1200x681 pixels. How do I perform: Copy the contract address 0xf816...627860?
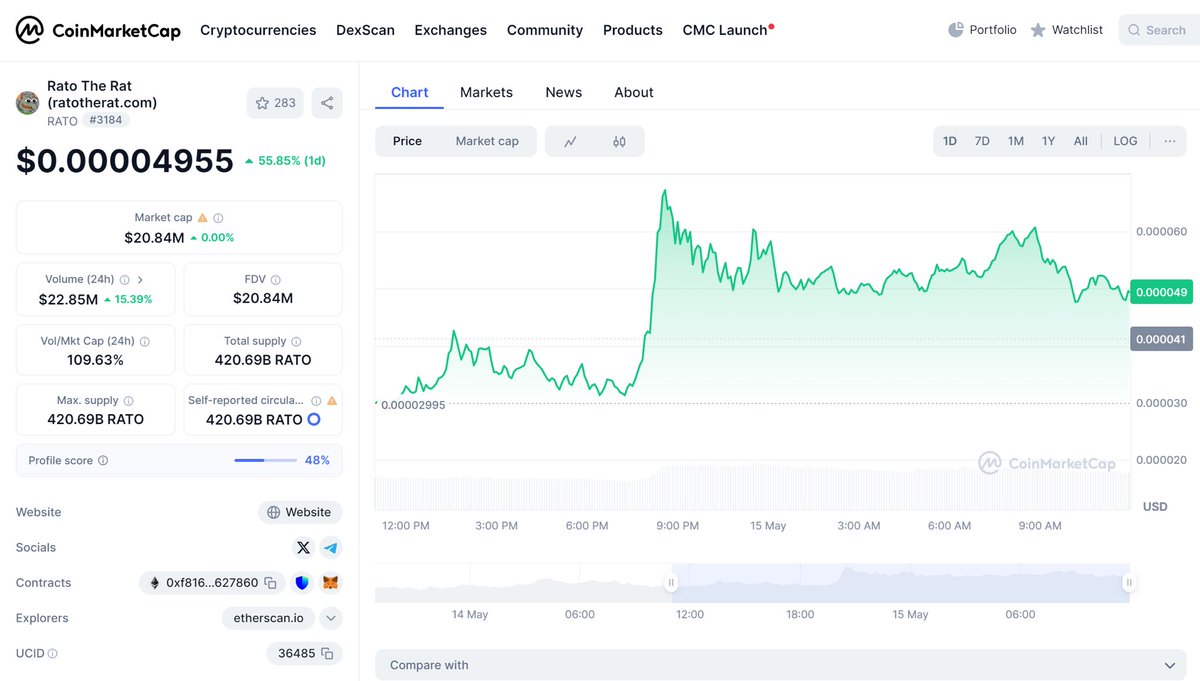270,583
